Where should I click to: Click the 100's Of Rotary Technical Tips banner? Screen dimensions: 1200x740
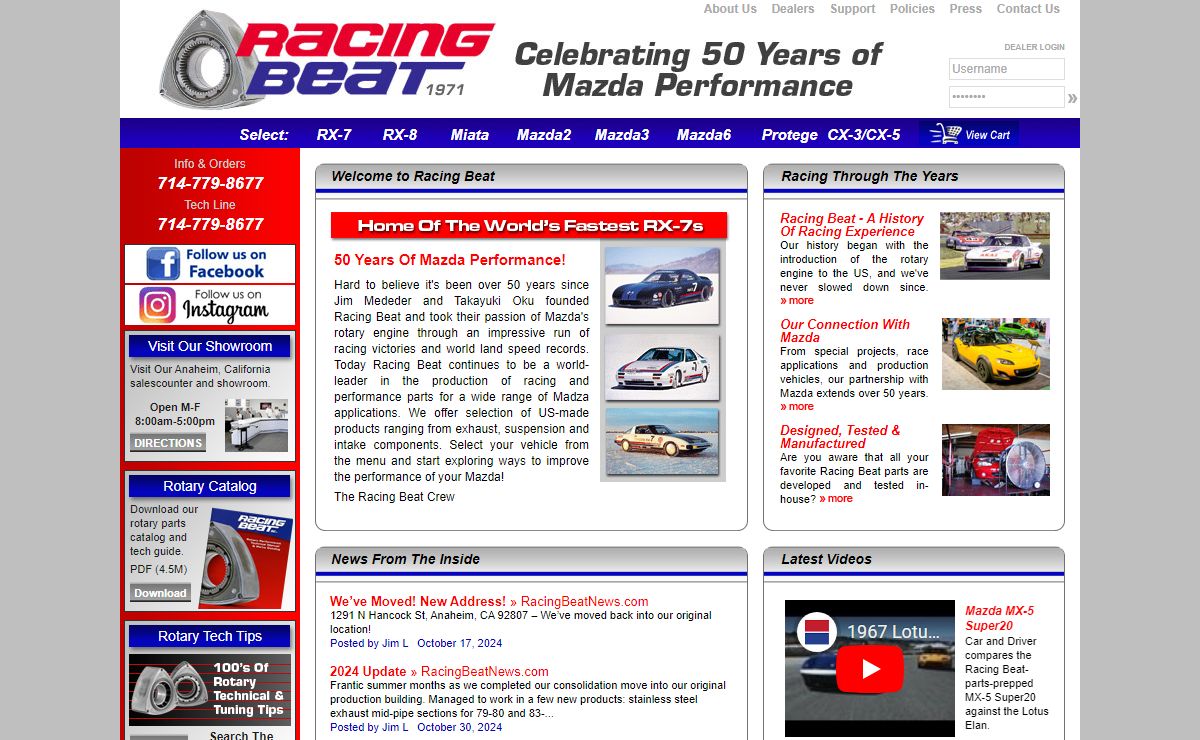point(210,690)
